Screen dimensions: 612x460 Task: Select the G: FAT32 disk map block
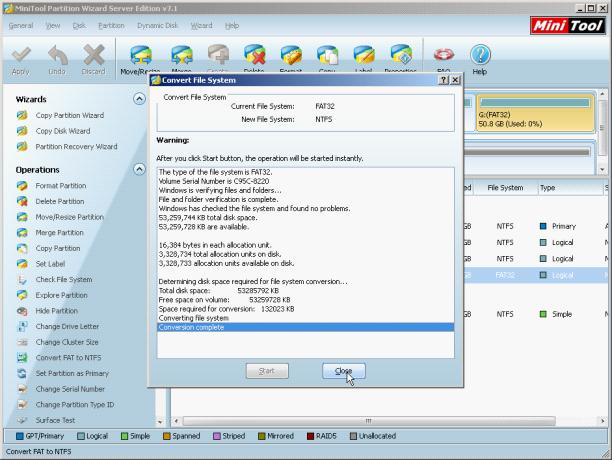tap(535, 114)
